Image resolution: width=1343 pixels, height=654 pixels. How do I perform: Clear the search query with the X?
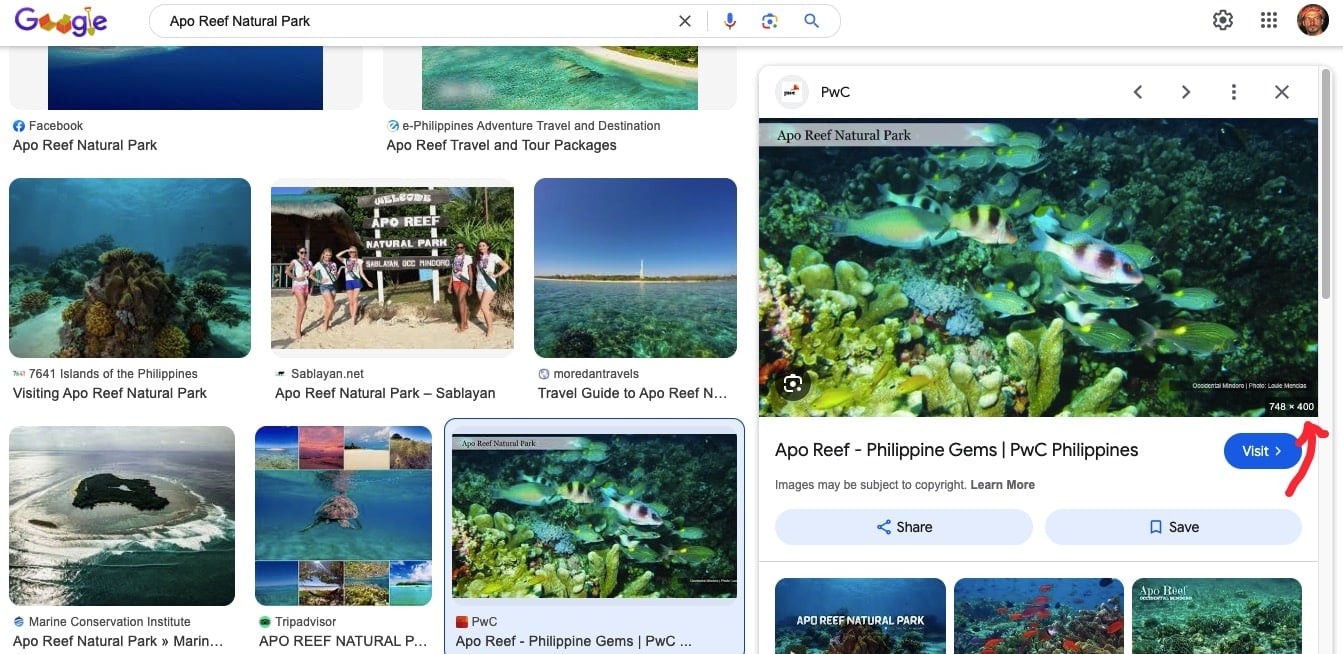[x=684, y=20]
